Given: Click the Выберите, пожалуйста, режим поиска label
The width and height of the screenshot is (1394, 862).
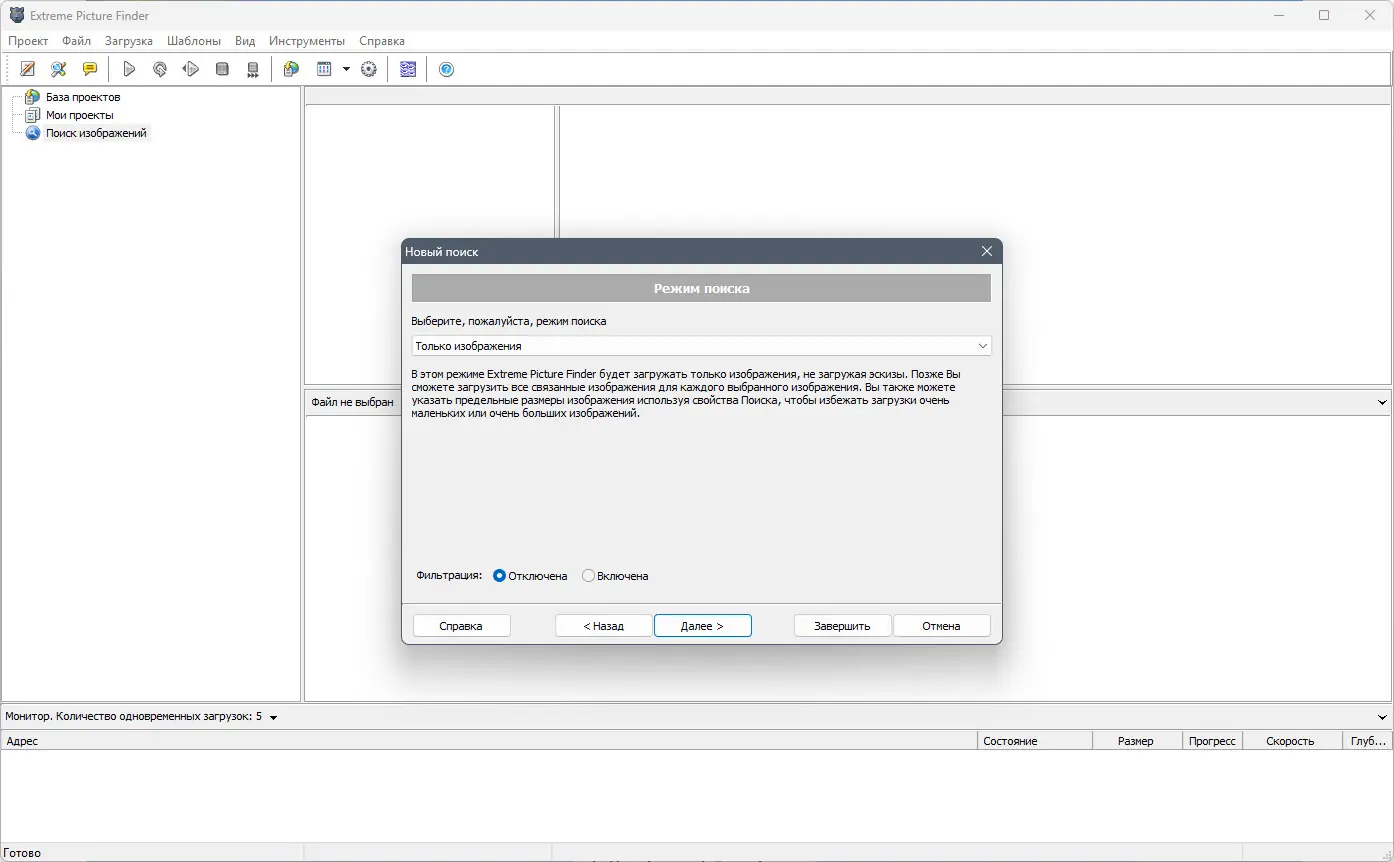Looking at the screenshot, I should (x=509, y=321).
